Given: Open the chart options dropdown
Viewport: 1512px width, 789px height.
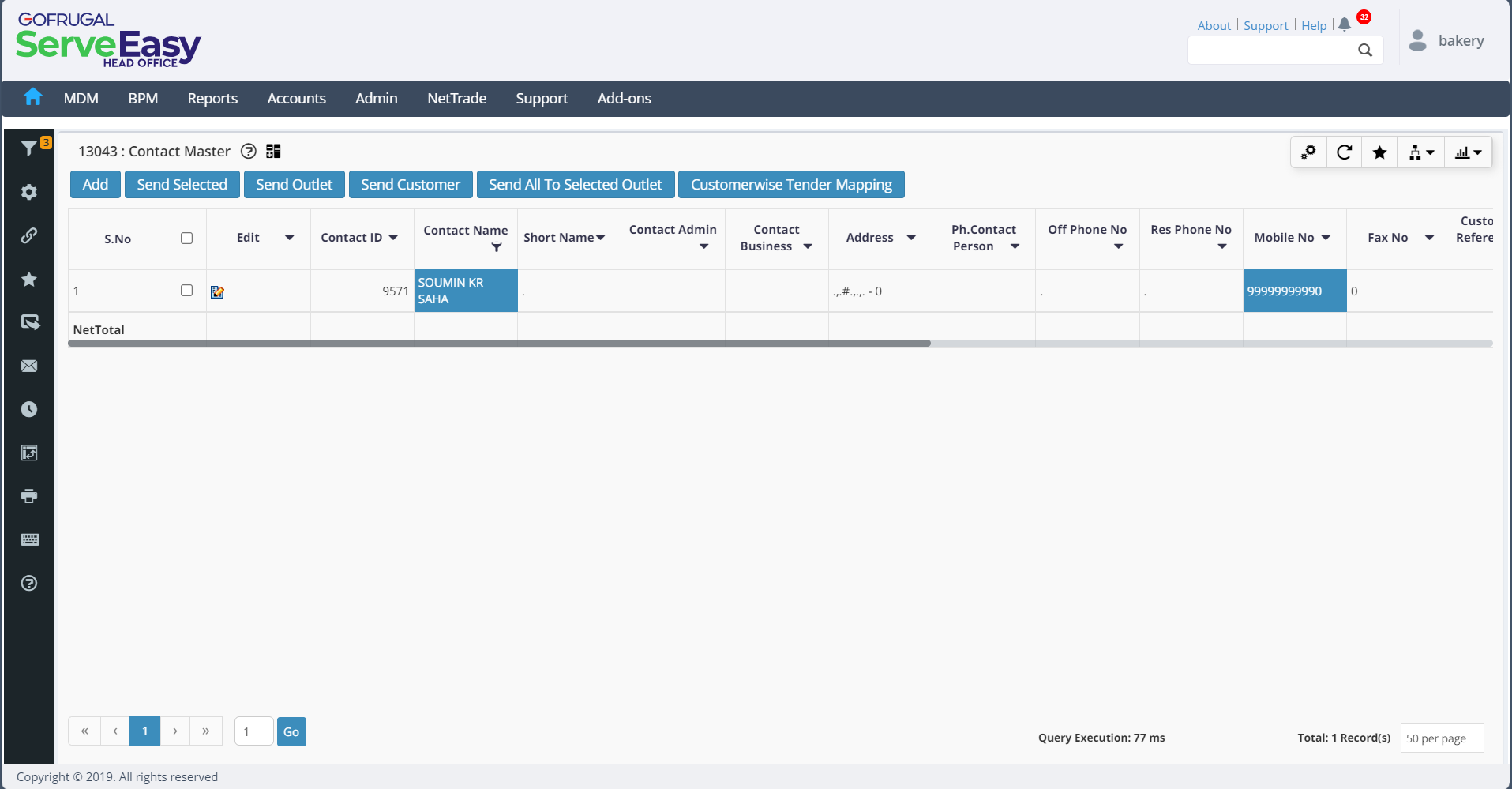Looking at the screenshot, I should click(x=1468, y=152).
